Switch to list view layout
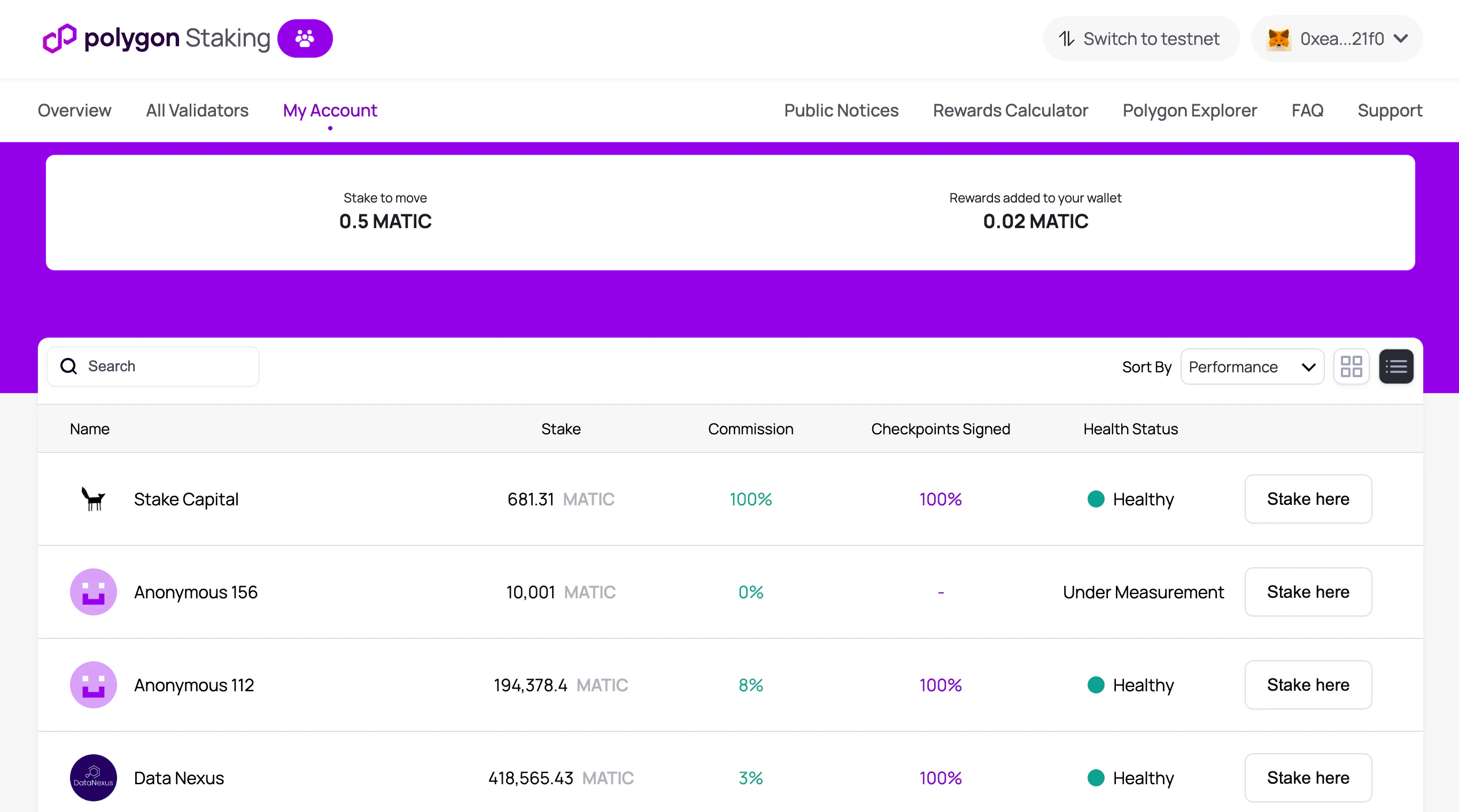The width and height of the screenshot is (1459, 812). pos(1395,366)
